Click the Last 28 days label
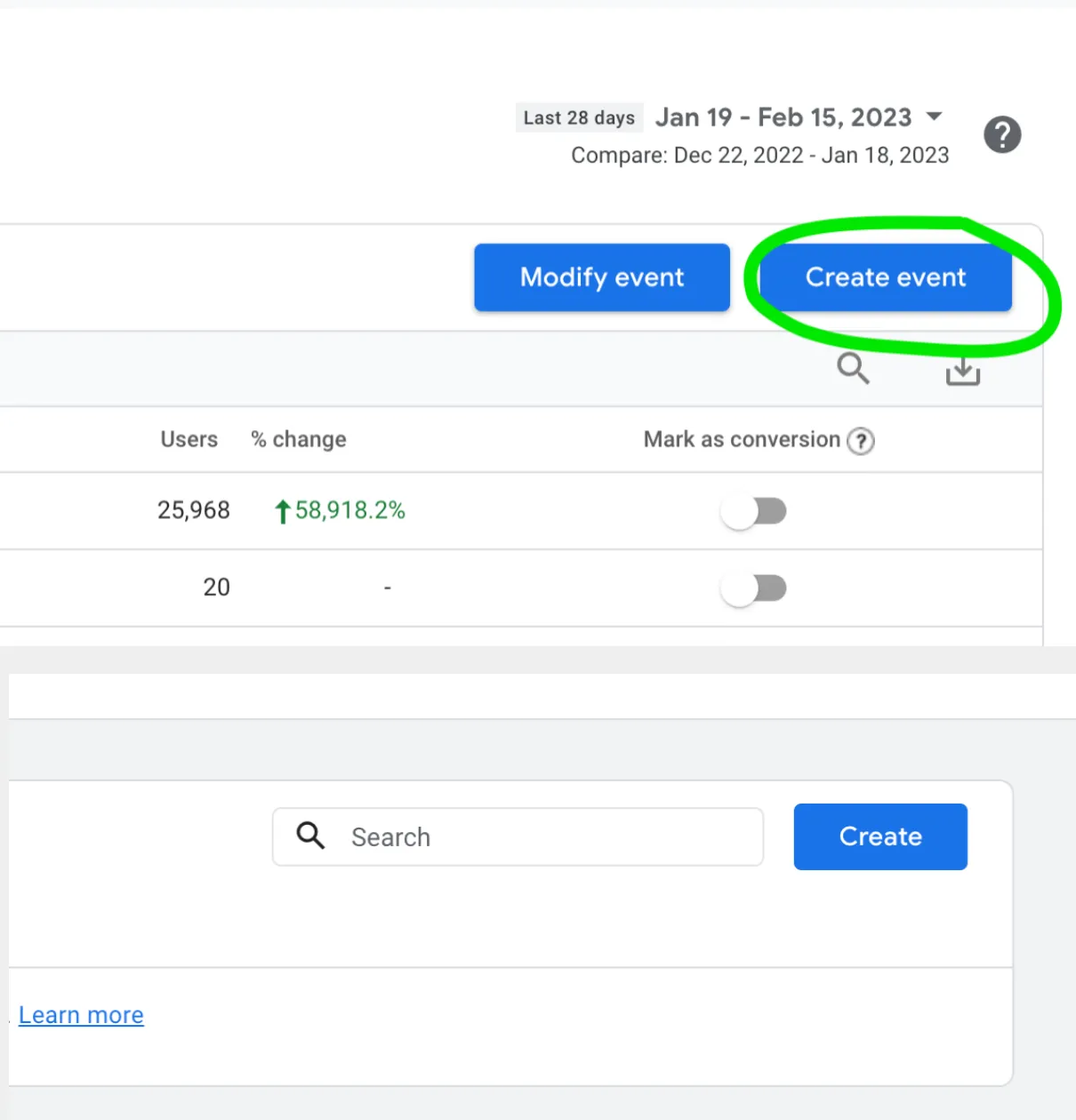Image resolution: width=1076 pixels, height=1120 pixels. click(x=579, y=117)
